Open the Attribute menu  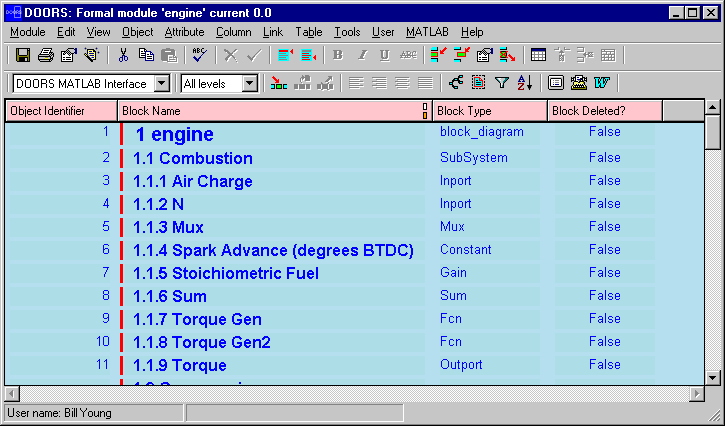click(184, 32)
